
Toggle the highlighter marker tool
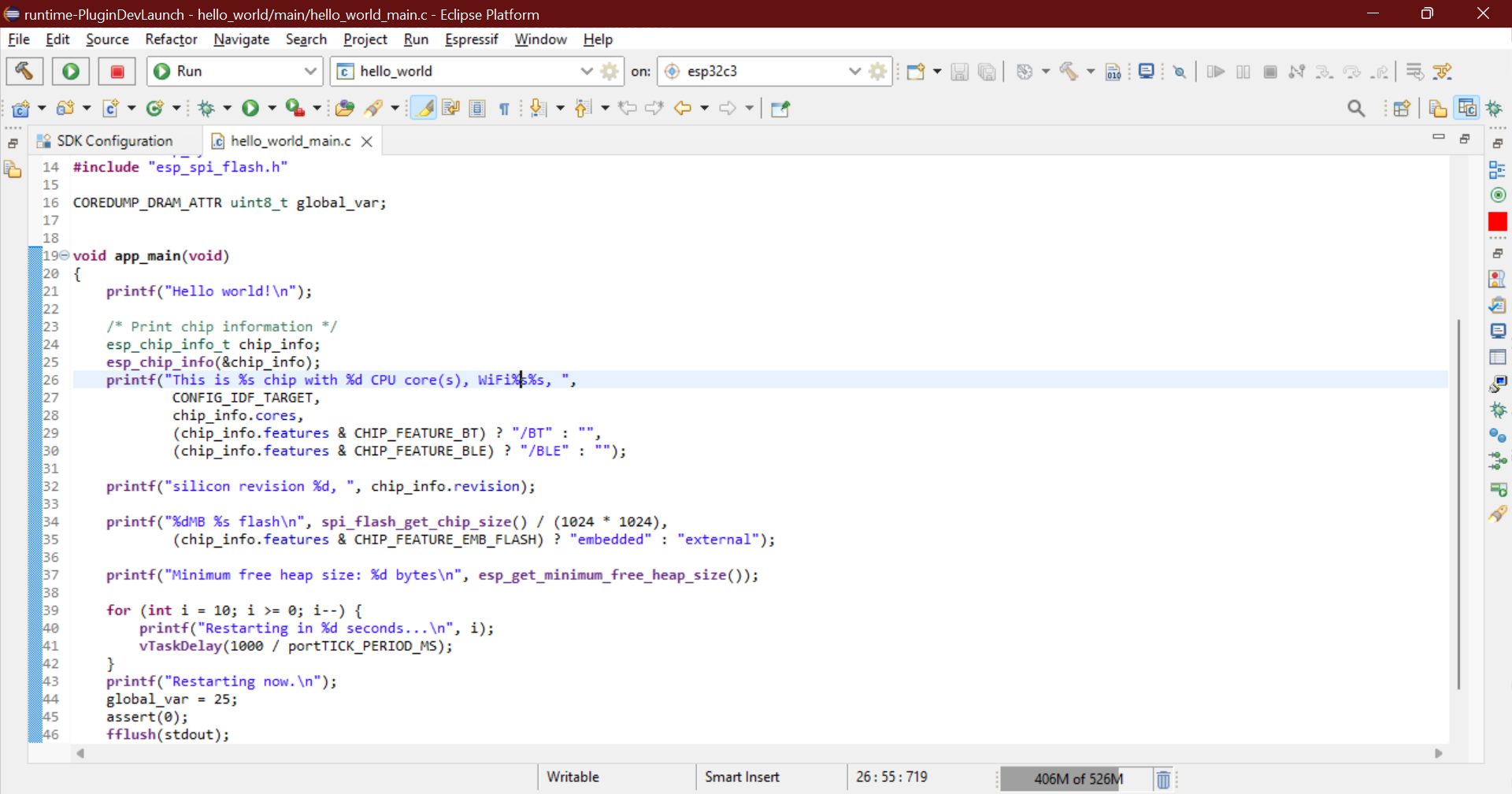(x=424, y=108)
